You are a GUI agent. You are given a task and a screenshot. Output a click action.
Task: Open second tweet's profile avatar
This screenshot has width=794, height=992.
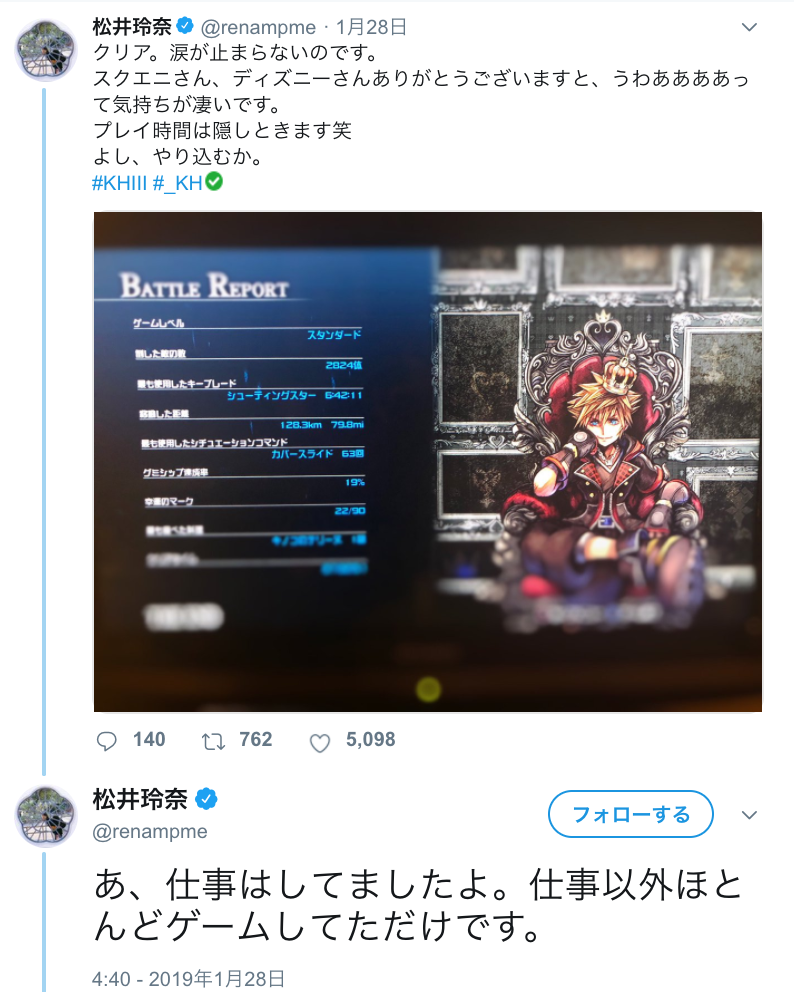tap(46, 817)
